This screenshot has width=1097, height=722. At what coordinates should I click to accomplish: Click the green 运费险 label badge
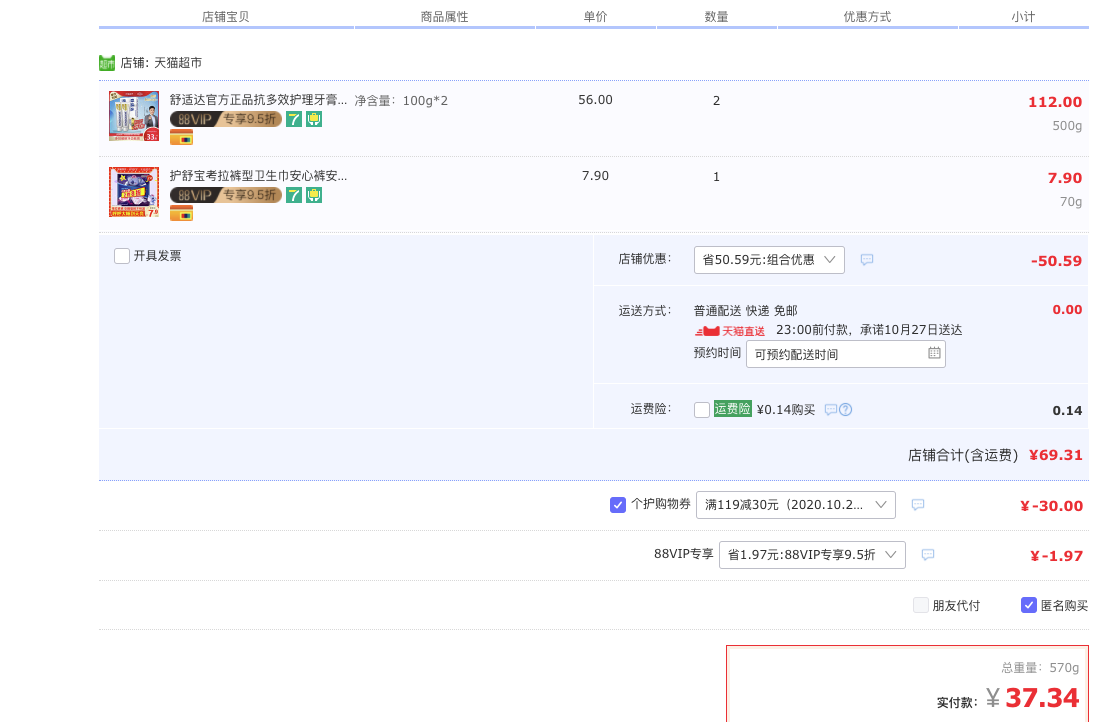coord(732,409)
